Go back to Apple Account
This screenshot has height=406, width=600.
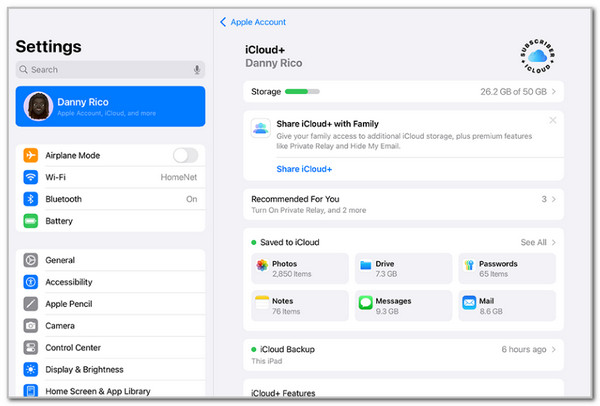click(254, 22)
